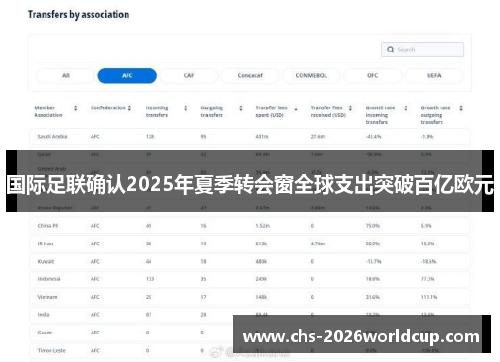Viewport: 500px width, 362px height.
Task: Show UEFA associations tab
Action: click(x=434, y=75)
